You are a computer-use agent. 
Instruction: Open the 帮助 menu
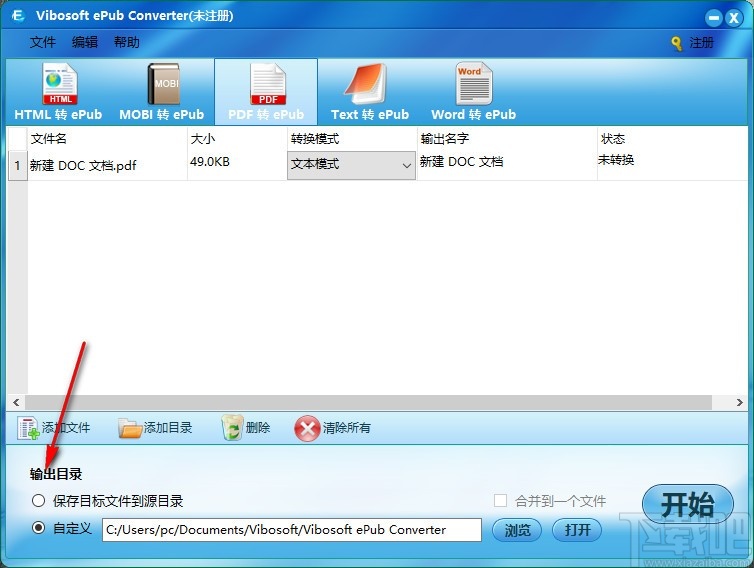[x=126, y=42]
